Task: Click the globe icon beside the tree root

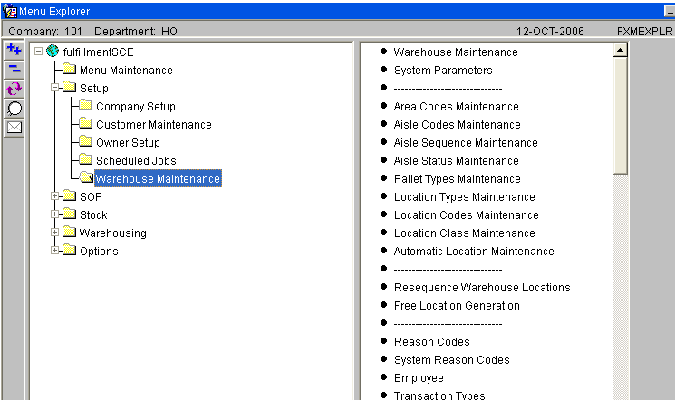Action: click(x=53, y=51)
